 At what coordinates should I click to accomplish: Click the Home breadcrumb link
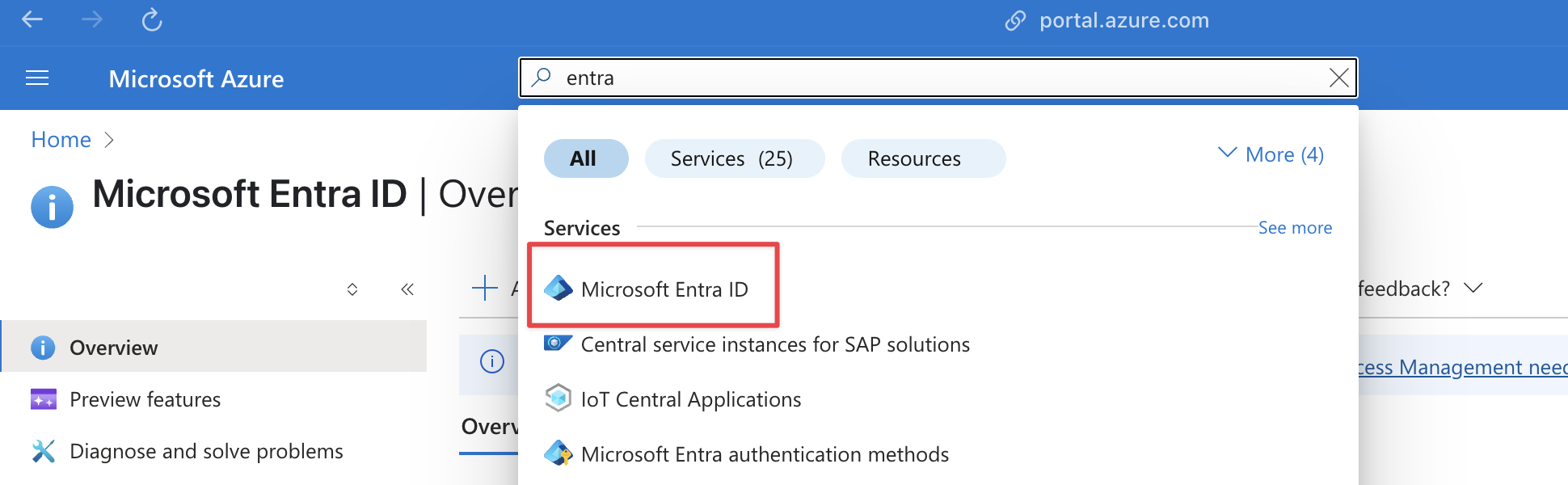[x=61, y=140]
